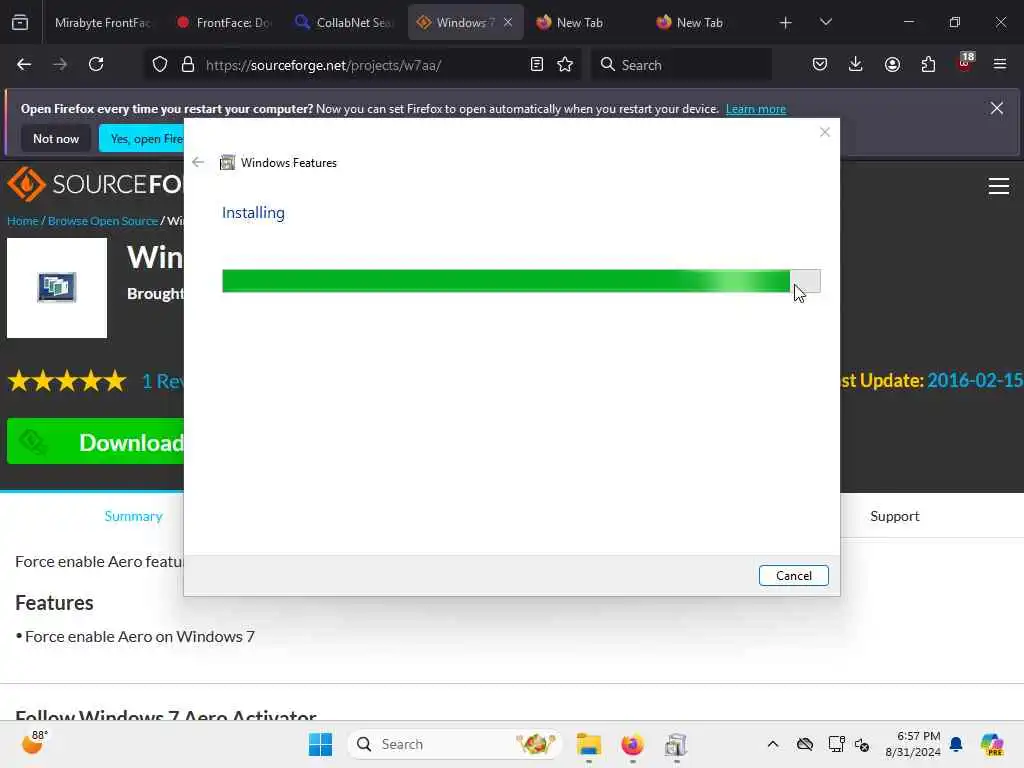Click the Firefox taskbar icon

tap(632, 744)
